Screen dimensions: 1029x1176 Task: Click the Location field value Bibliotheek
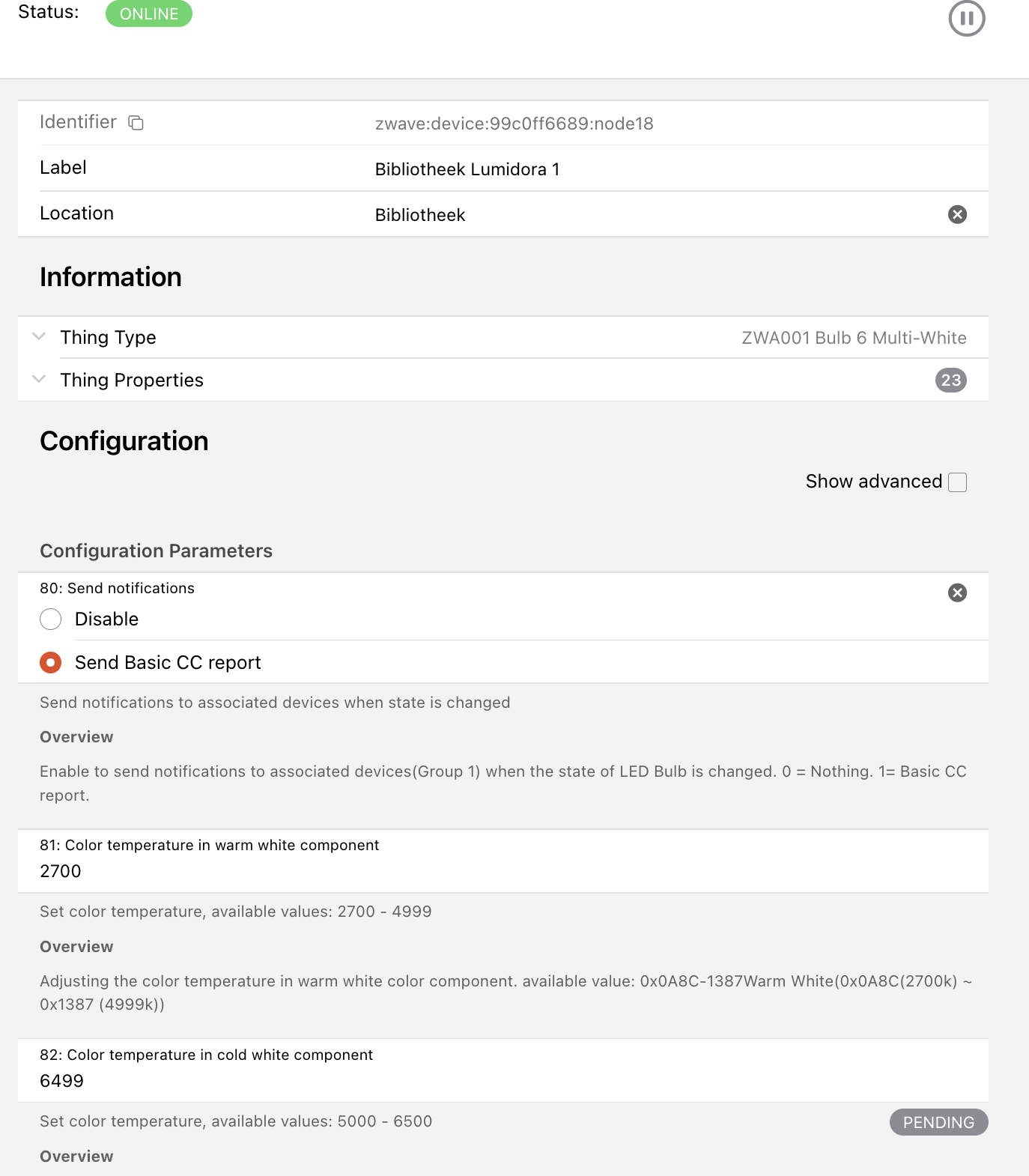click(420, 215)
